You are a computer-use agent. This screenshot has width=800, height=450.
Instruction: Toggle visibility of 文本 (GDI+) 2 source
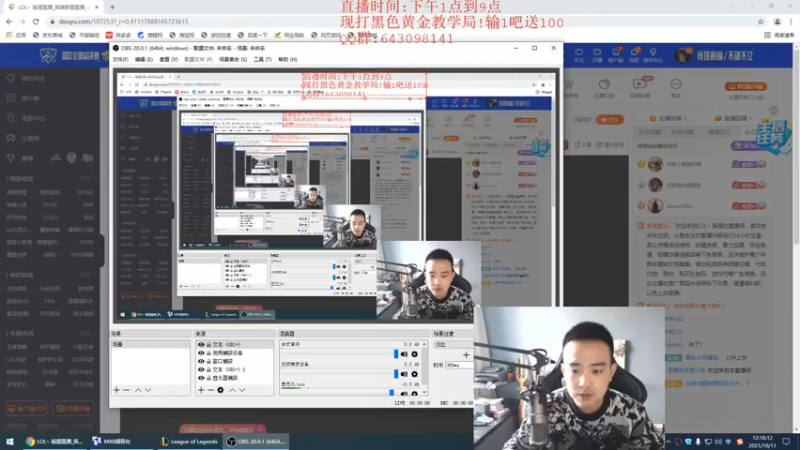point(201,369)
